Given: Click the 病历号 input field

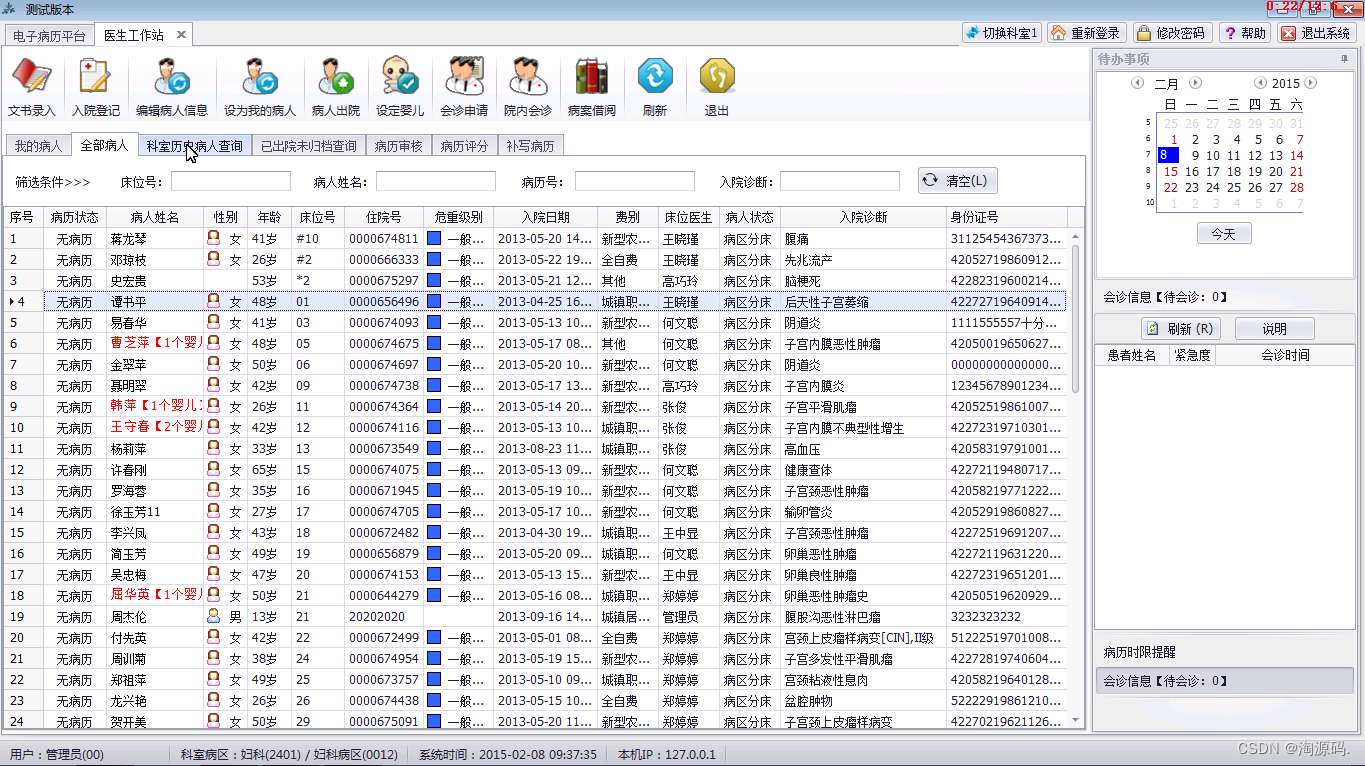Looking at the screenshot, I should coord(635,181).
